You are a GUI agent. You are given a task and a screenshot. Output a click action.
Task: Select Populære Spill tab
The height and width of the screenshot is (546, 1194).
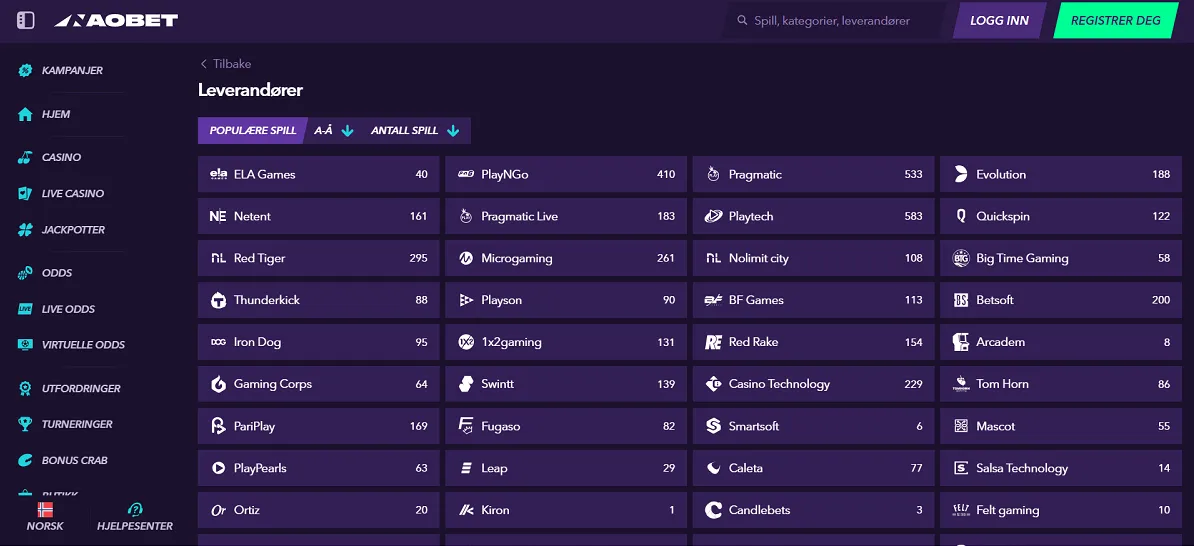pyautogui.click(x=253, y=130)
